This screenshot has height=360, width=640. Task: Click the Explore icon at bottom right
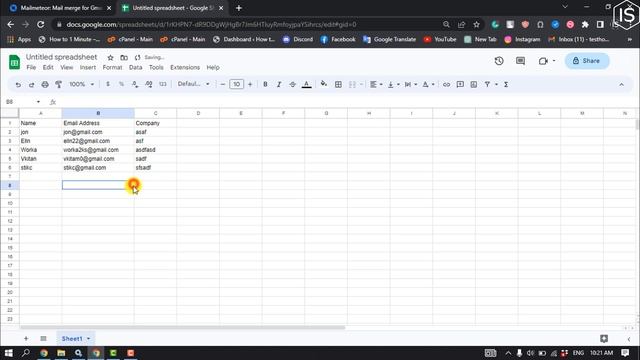click(604, 338)
